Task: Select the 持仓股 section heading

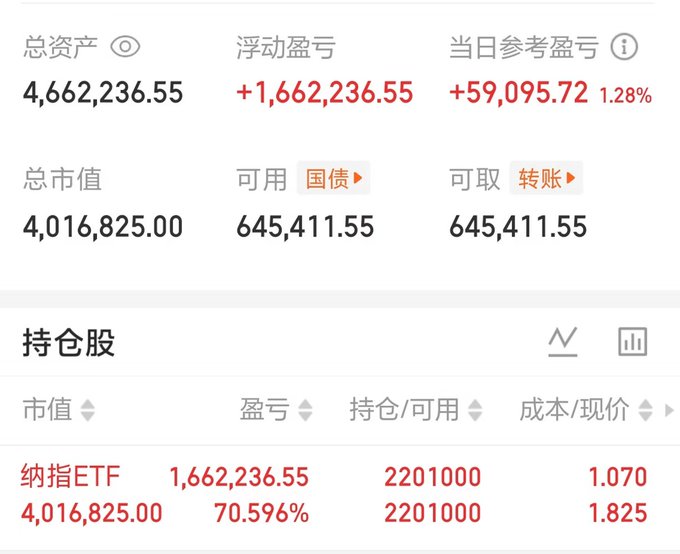Action: pos(69,343)
